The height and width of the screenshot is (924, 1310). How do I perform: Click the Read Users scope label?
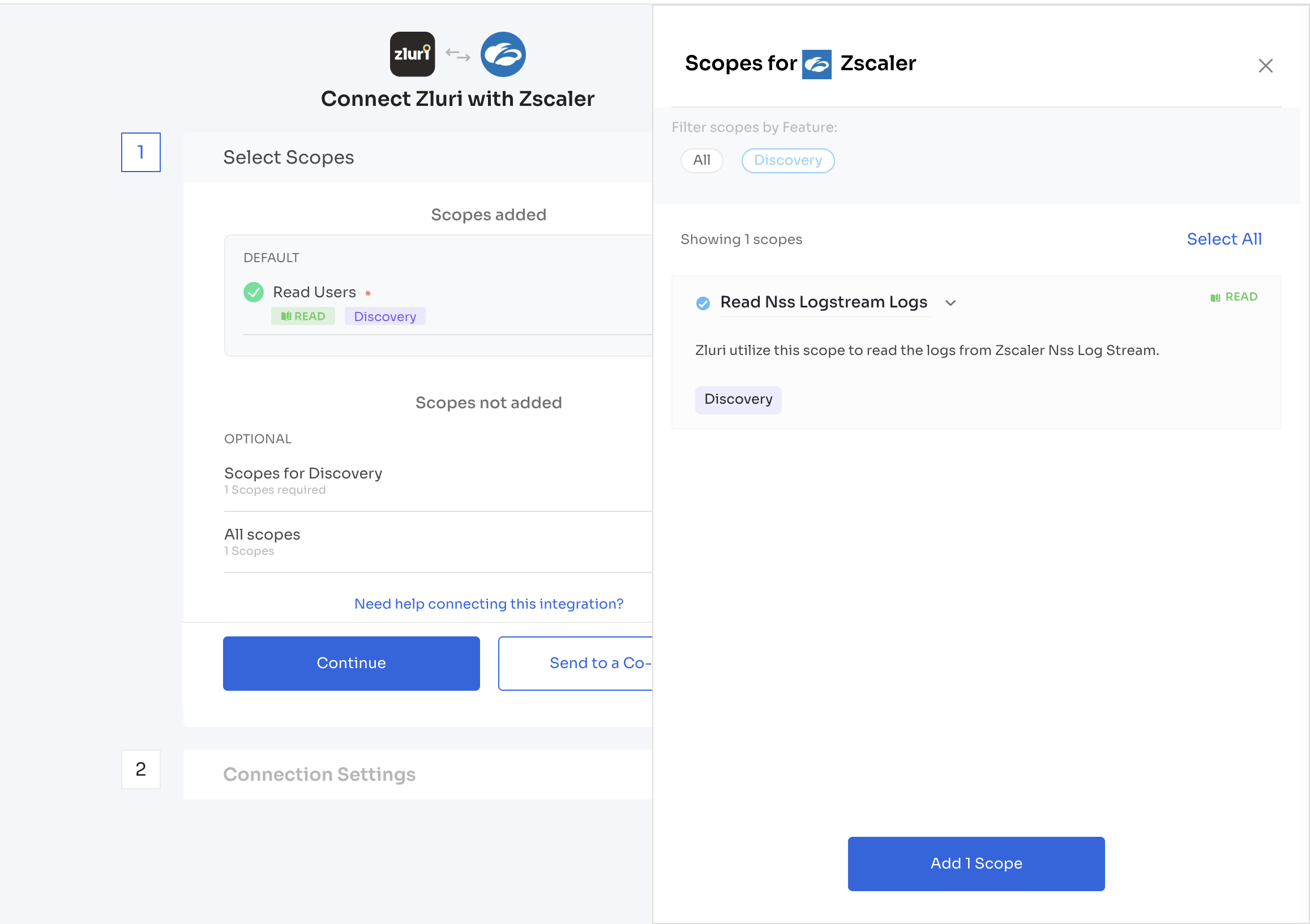pyautogui.click(x=314, y=292)
